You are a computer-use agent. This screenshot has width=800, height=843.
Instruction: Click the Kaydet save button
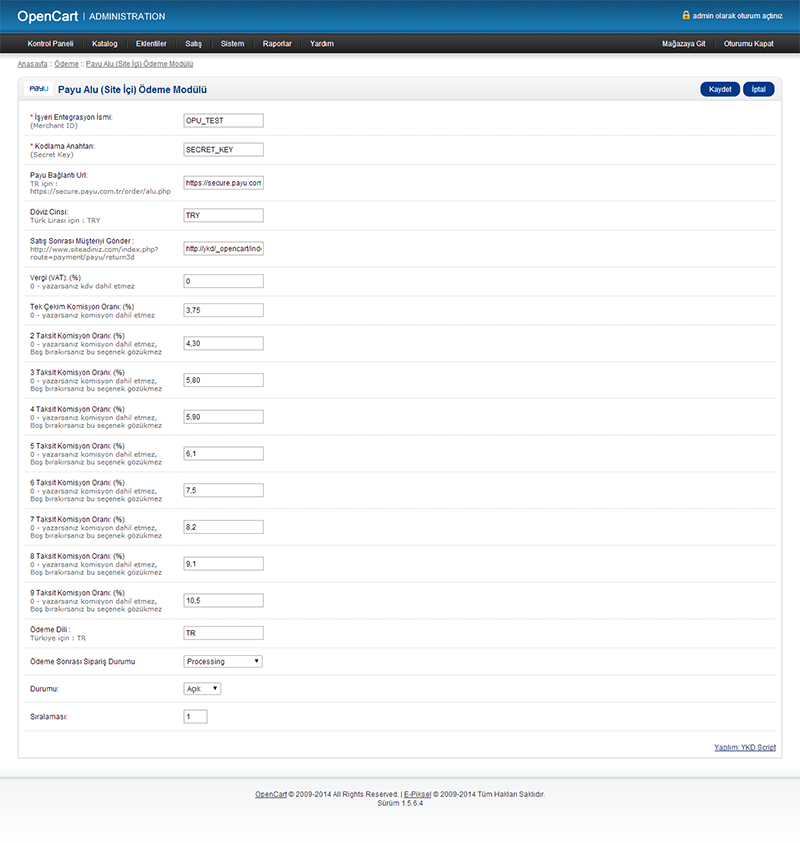(x=720, y=89)
